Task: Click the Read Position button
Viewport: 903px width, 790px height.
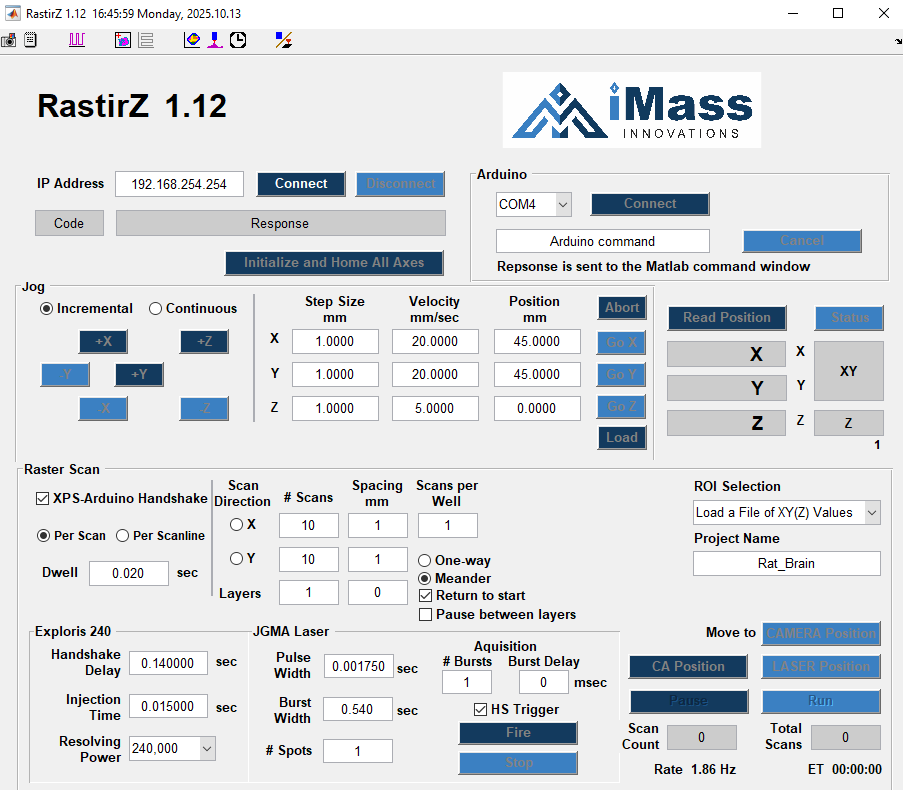Action: coord(726,317)
